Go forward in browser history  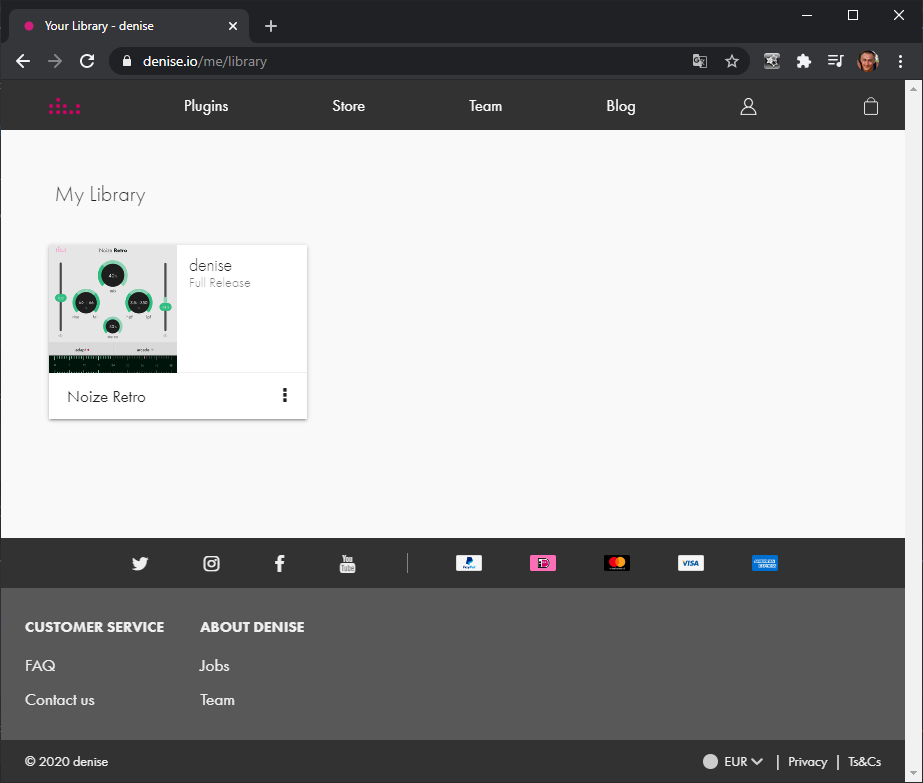55,61
